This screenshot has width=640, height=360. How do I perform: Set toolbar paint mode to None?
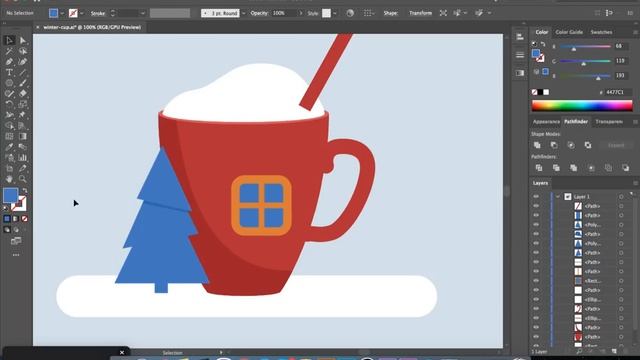(24, 219)
